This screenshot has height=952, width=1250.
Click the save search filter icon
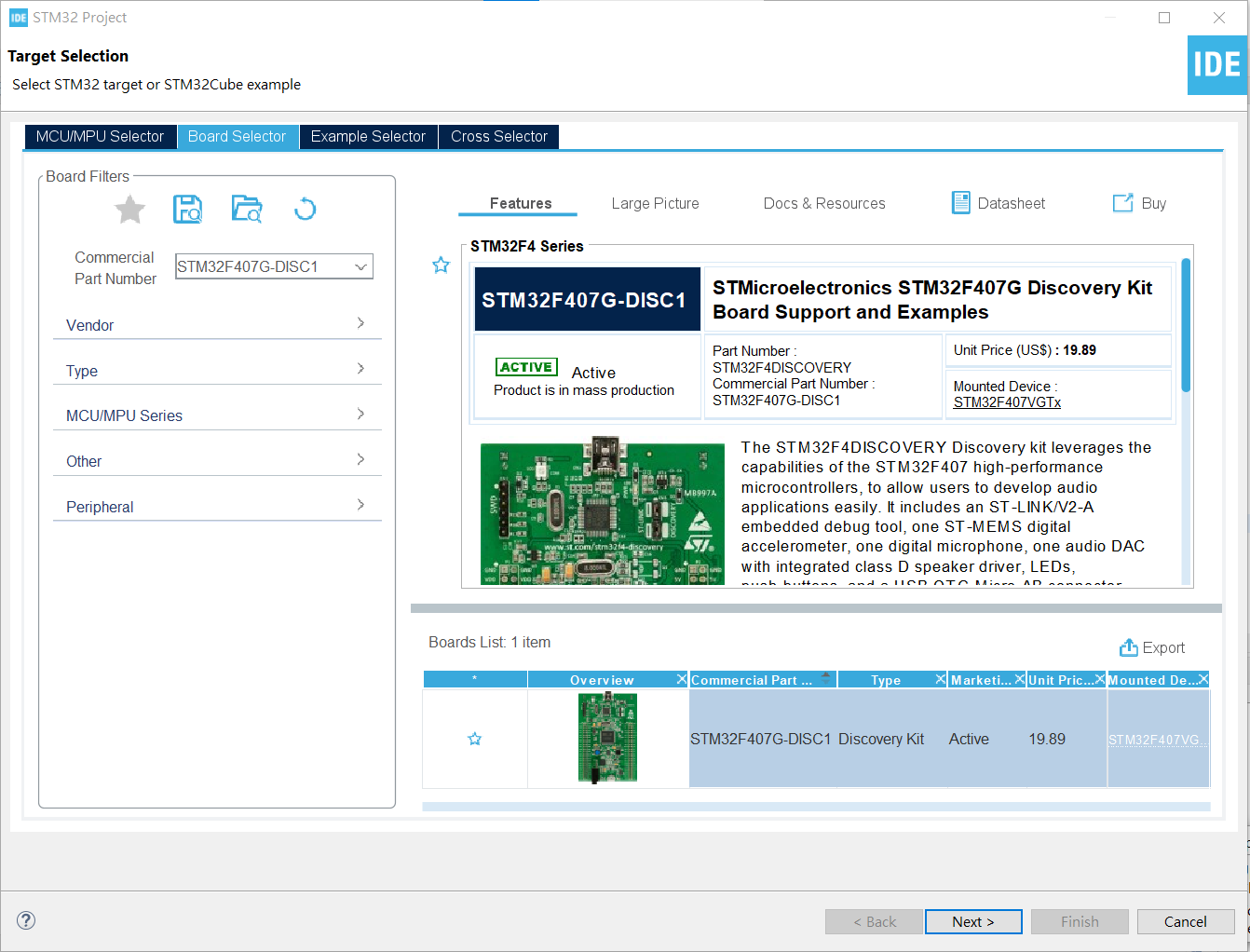pyautogui.click(x=188, y=209)
